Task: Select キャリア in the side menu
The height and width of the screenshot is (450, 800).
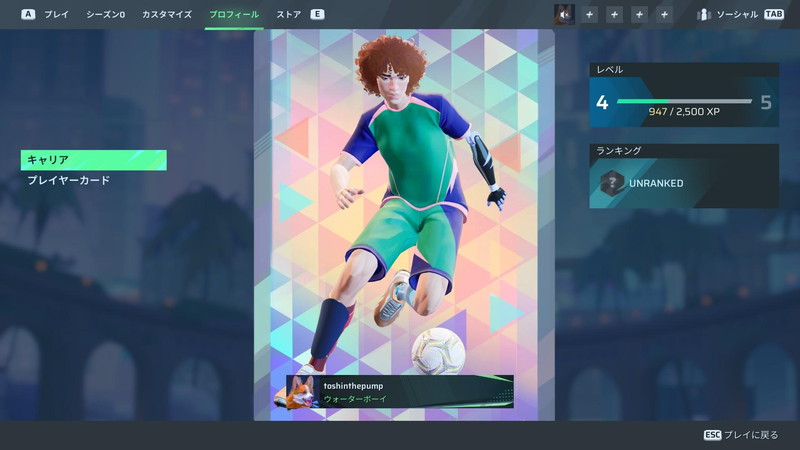Action: (x=93, y=160)
